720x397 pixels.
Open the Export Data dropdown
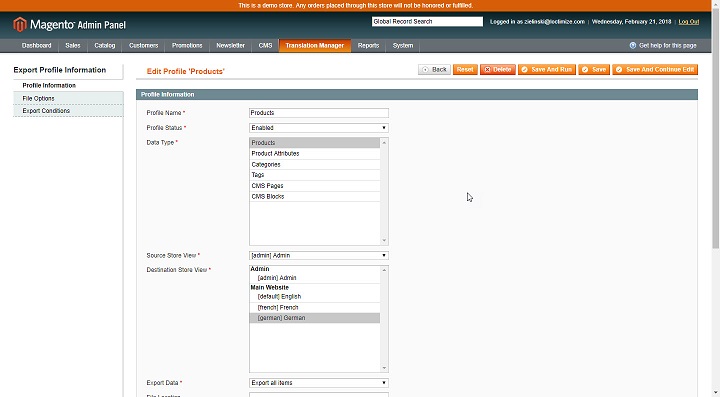pos(319,383)
